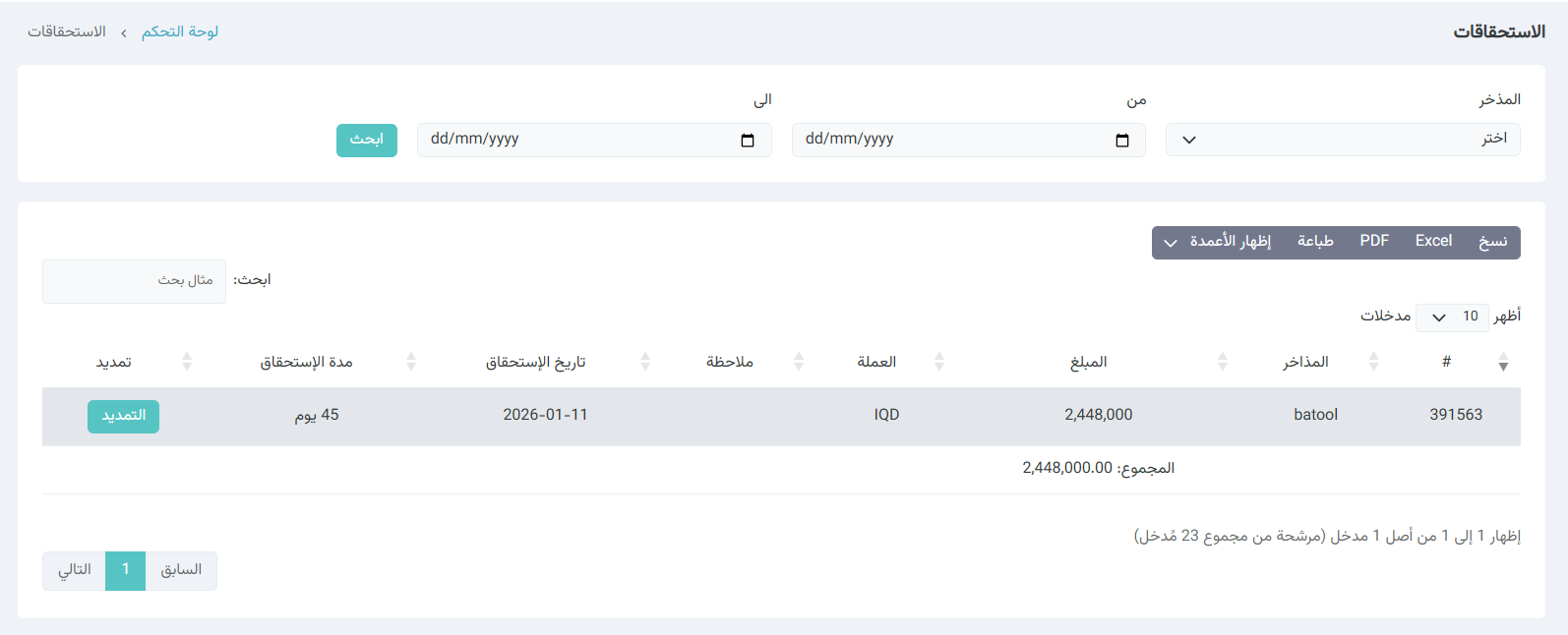Click the نسخ copy button

tap(1492, 242)
